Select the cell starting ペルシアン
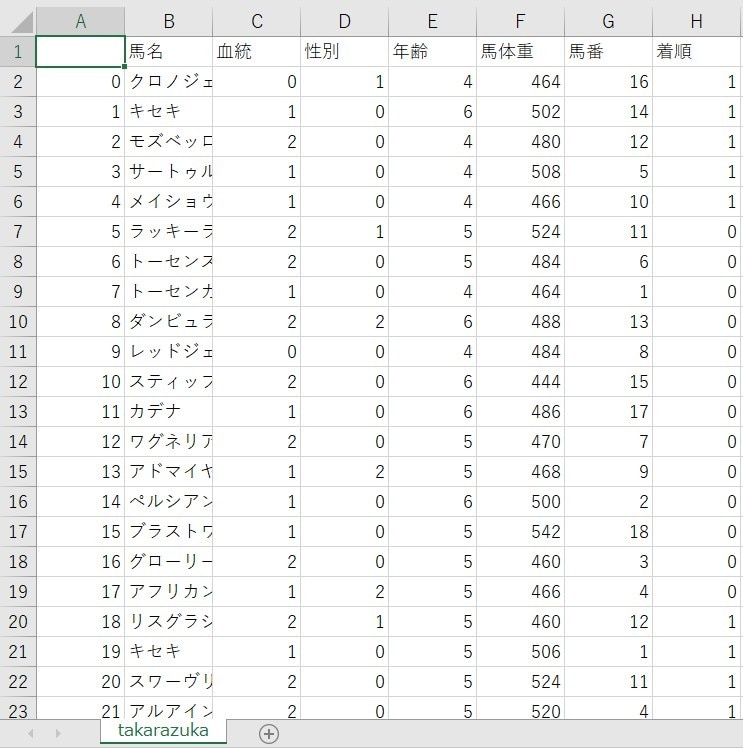This screenshot has width=743, height=748. (x=169, y=501)
